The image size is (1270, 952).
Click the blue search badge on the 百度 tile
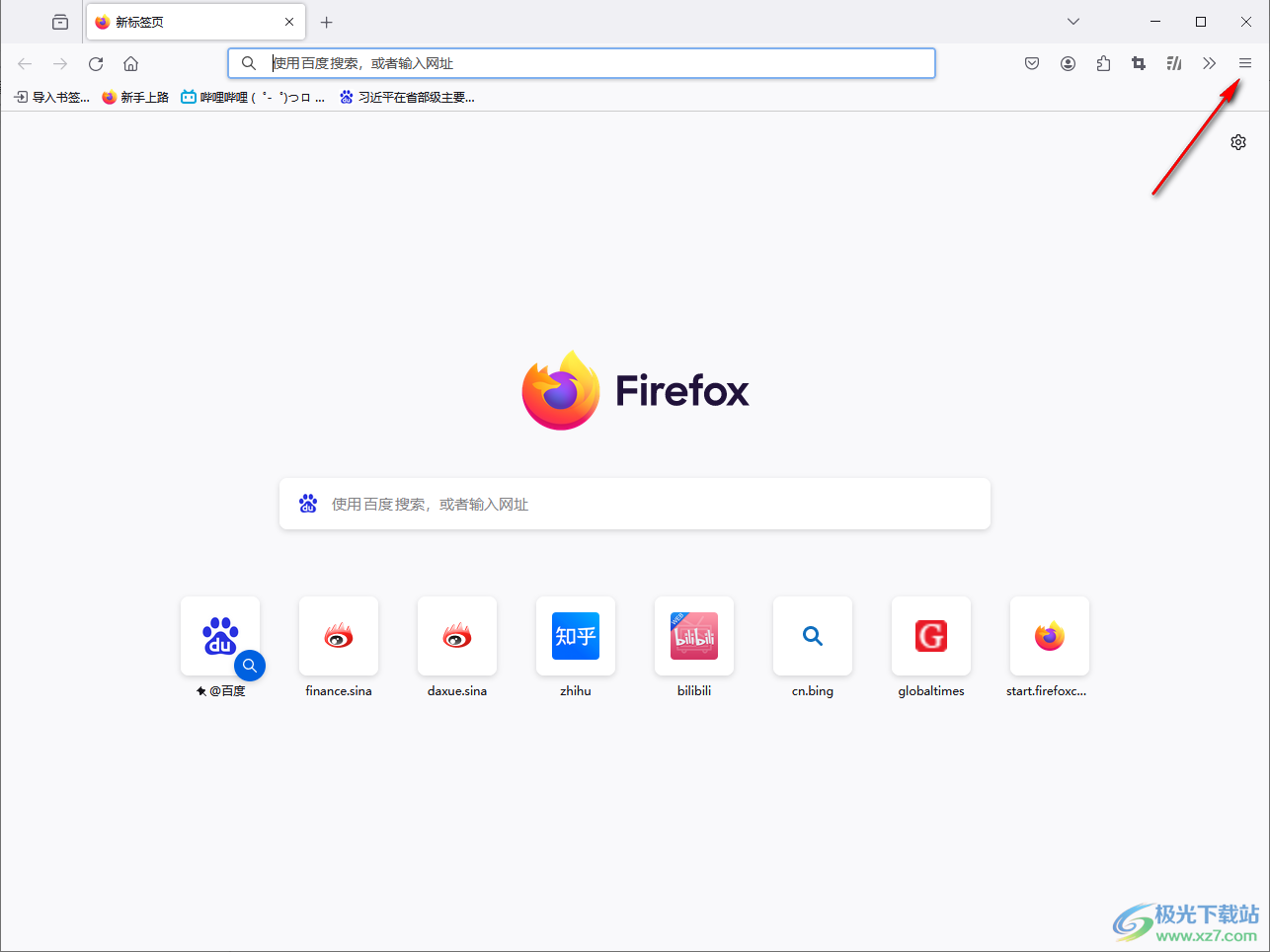(250, 666)
